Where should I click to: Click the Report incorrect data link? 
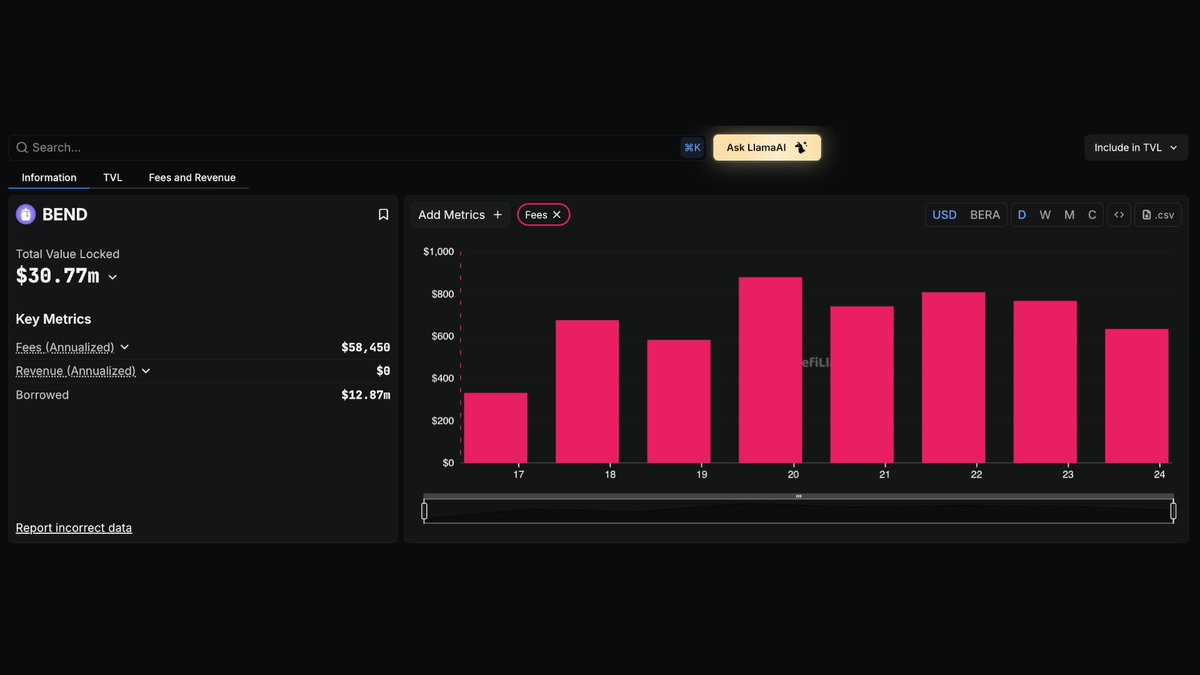[74, 528]
